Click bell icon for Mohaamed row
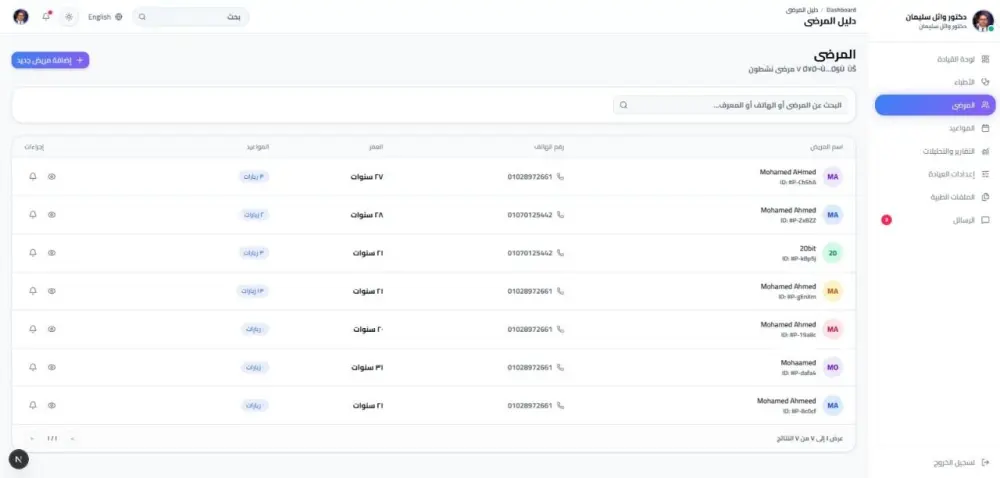 point(33,368)
